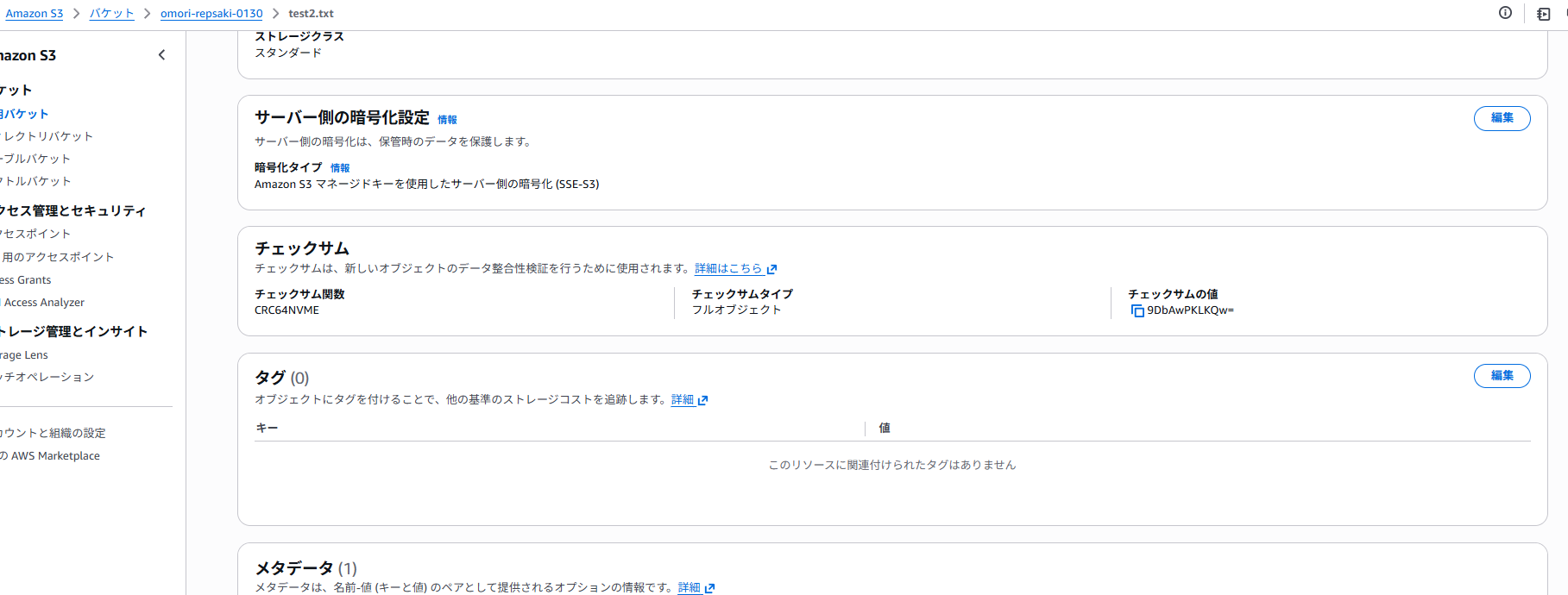
Task: Select 汎用バケット in sidebar
Action: pyautogui.click(x=24, y=114)
